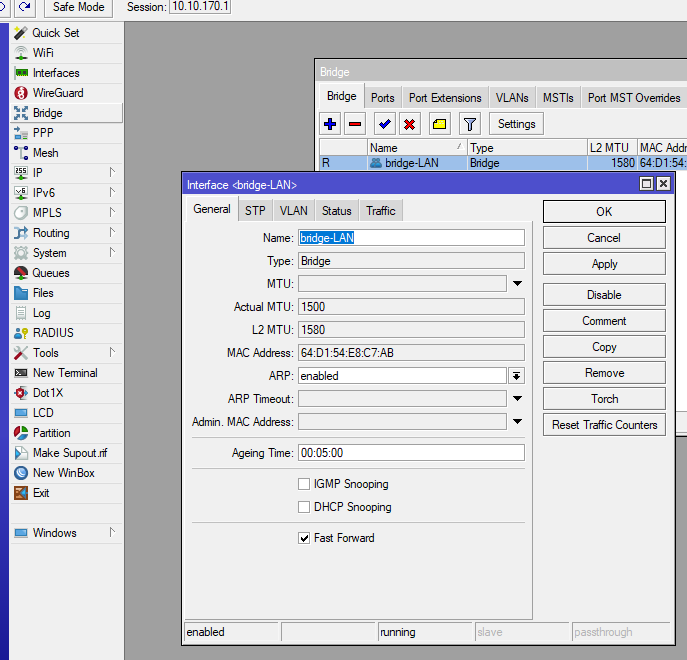Viewport: 687px width, 660px height.
Task: Open the ARP mode dropdown
Action: (517, 376)
